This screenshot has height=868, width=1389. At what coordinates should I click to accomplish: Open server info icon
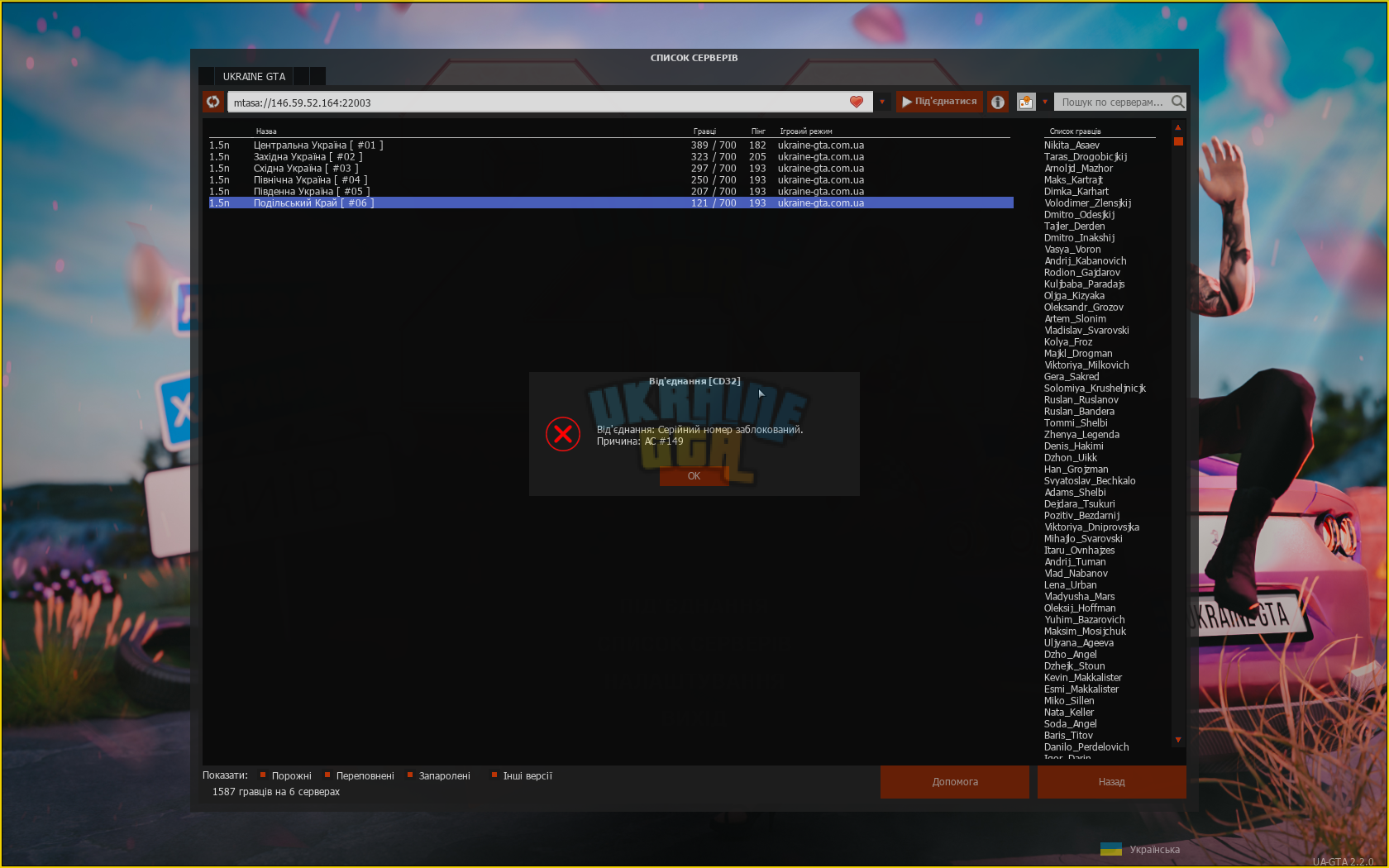[998, 102]
